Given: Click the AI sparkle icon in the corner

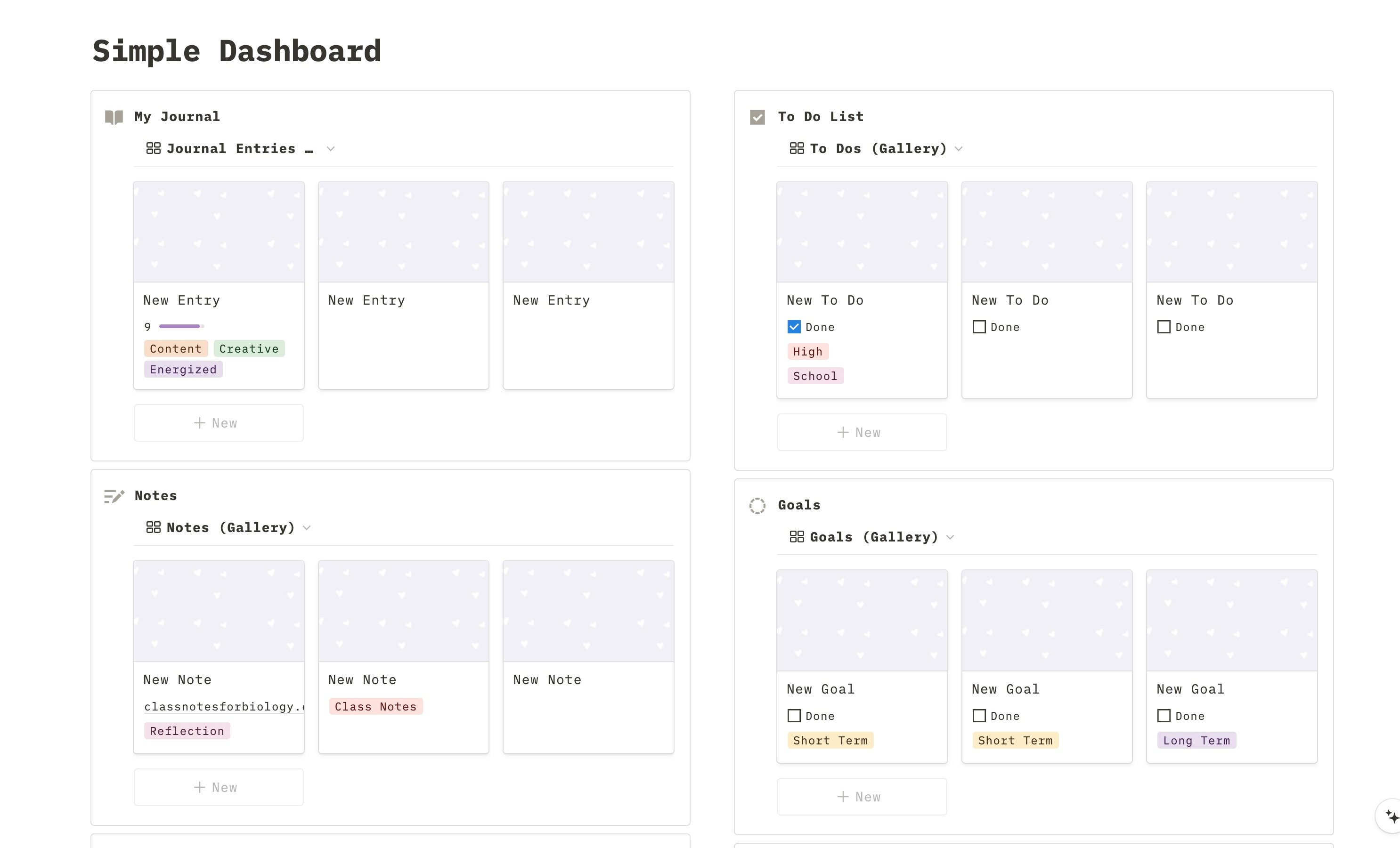Looking at the screenshot, I should (1390, 816).
